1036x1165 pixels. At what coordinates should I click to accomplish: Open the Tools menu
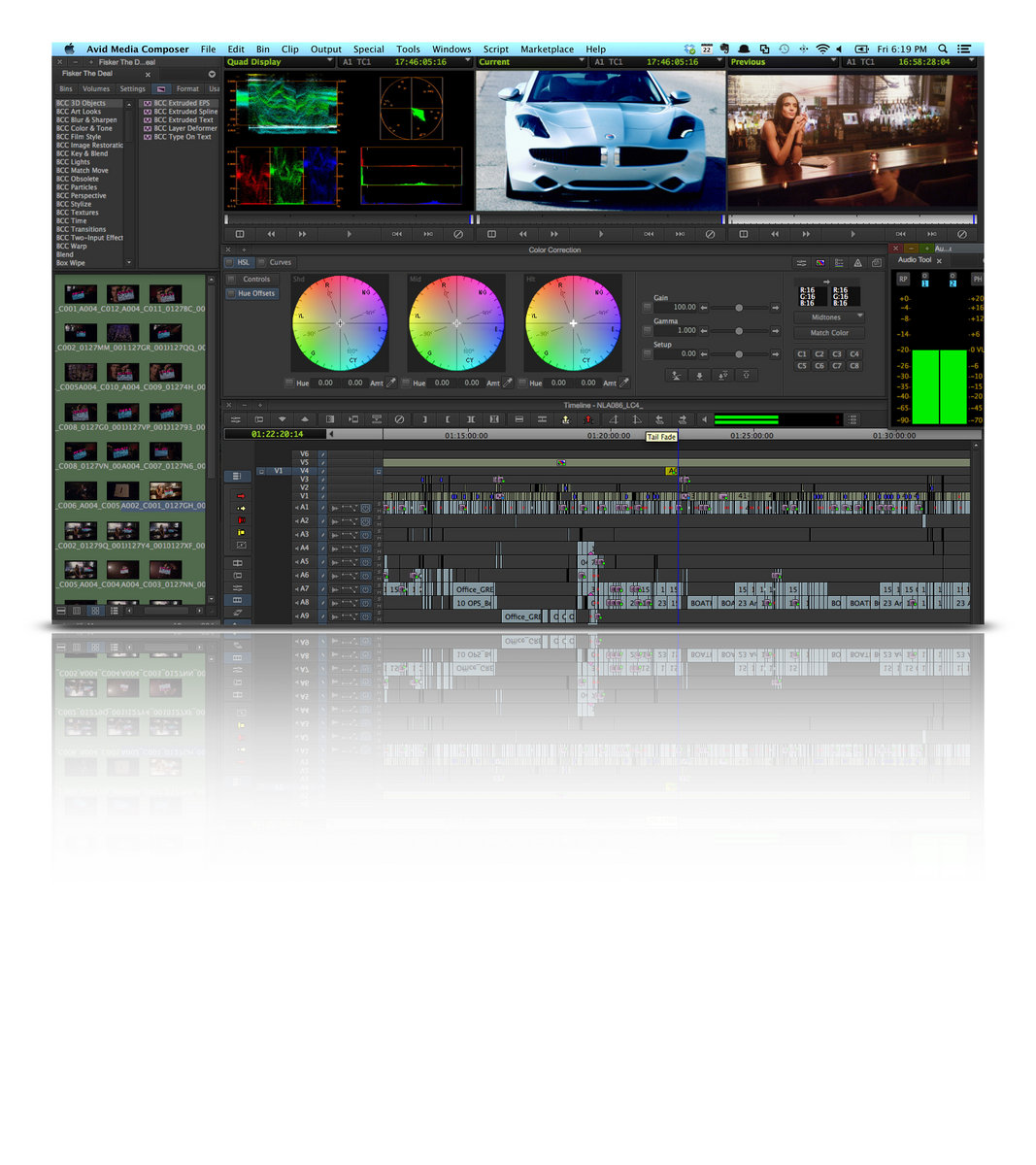(x=408, y=49)
